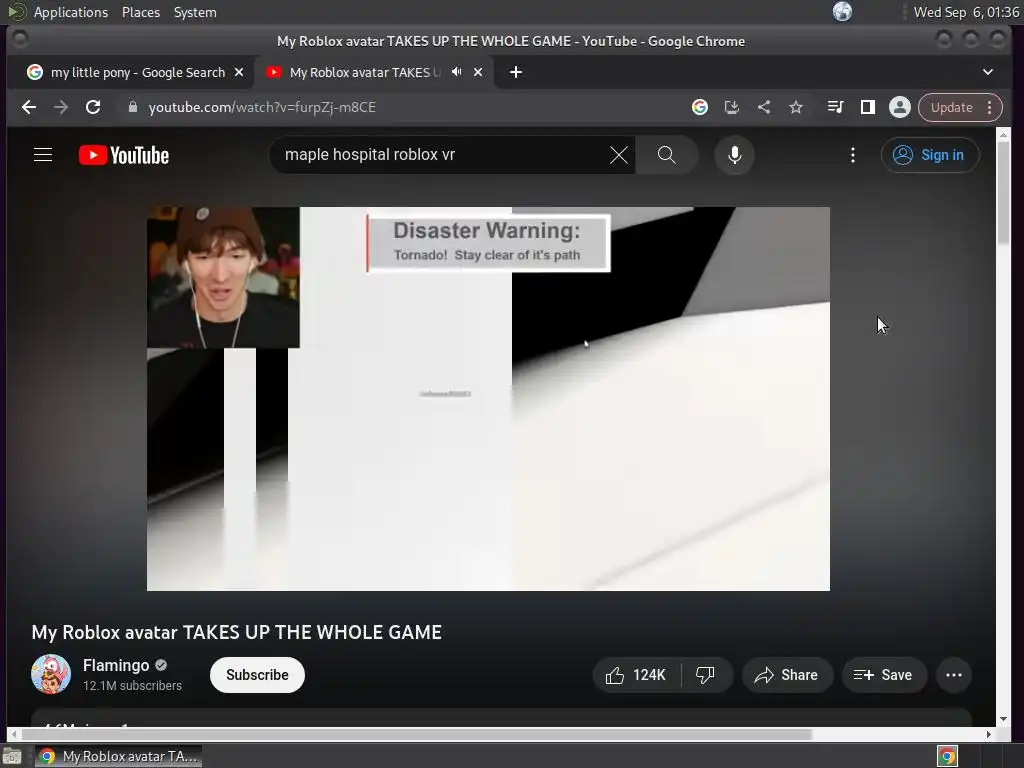This screenshot has width=1024, height=768.
Task: Mute the tab via speaker icon
Action: (456, 72)
